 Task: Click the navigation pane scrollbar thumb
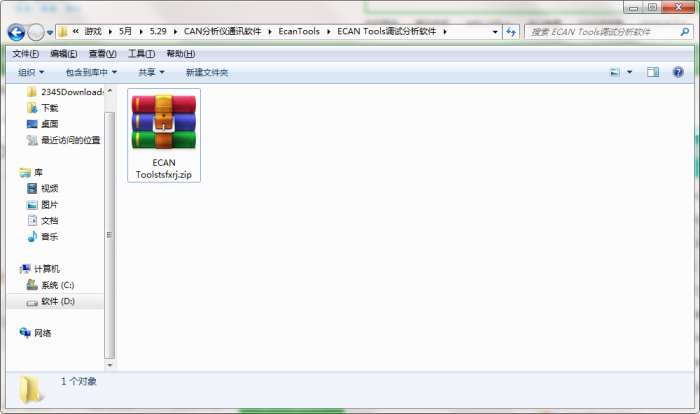(109, 235)
